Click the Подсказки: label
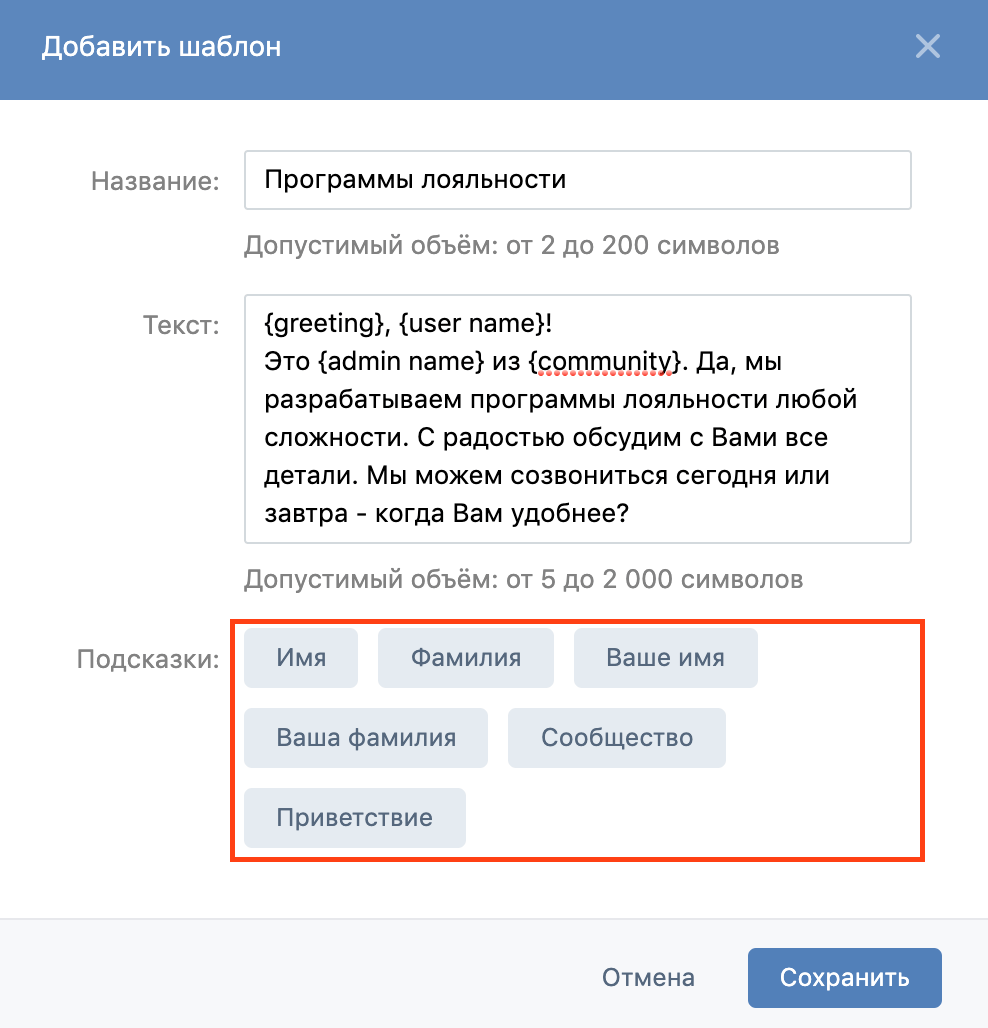This screenshot has width=988, height=1028. [x=148, y=660]
